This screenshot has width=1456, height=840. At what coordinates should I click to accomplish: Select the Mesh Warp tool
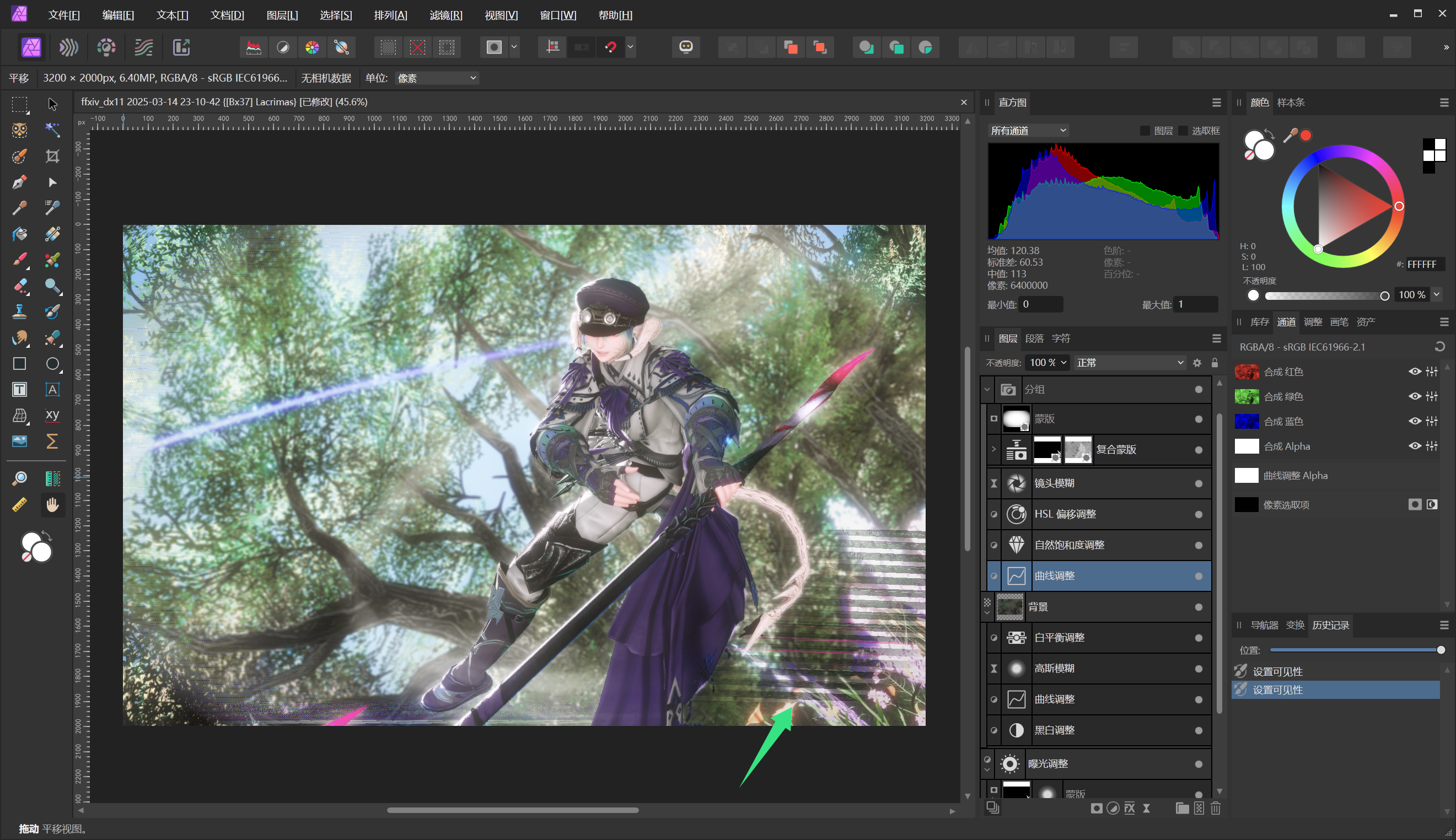[20, 416]
